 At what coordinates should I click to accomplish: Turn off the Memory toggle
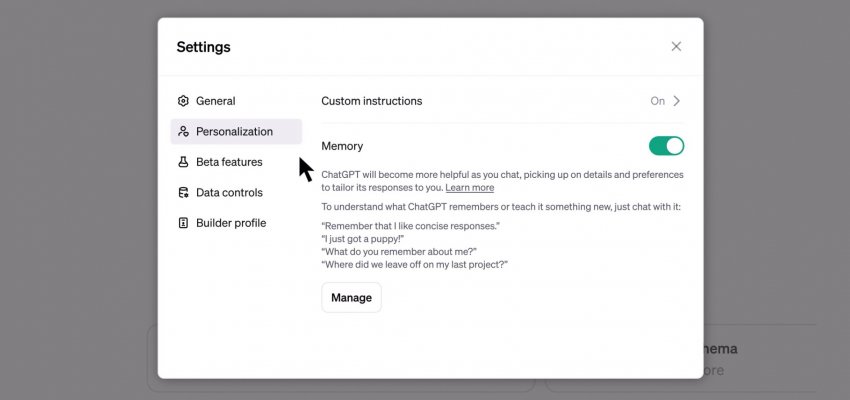coord(666,146)
